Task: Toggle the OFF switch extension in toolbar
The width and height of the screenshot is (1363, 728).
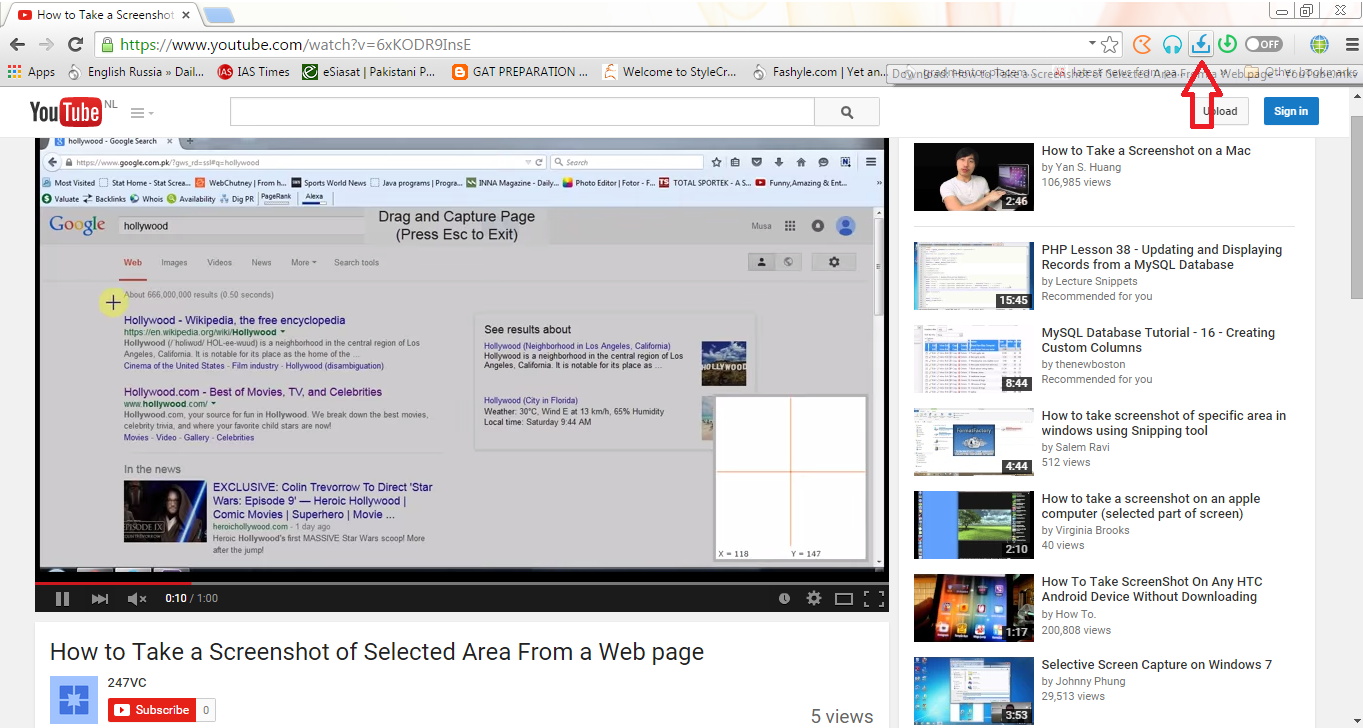Action: [1264, 44]
